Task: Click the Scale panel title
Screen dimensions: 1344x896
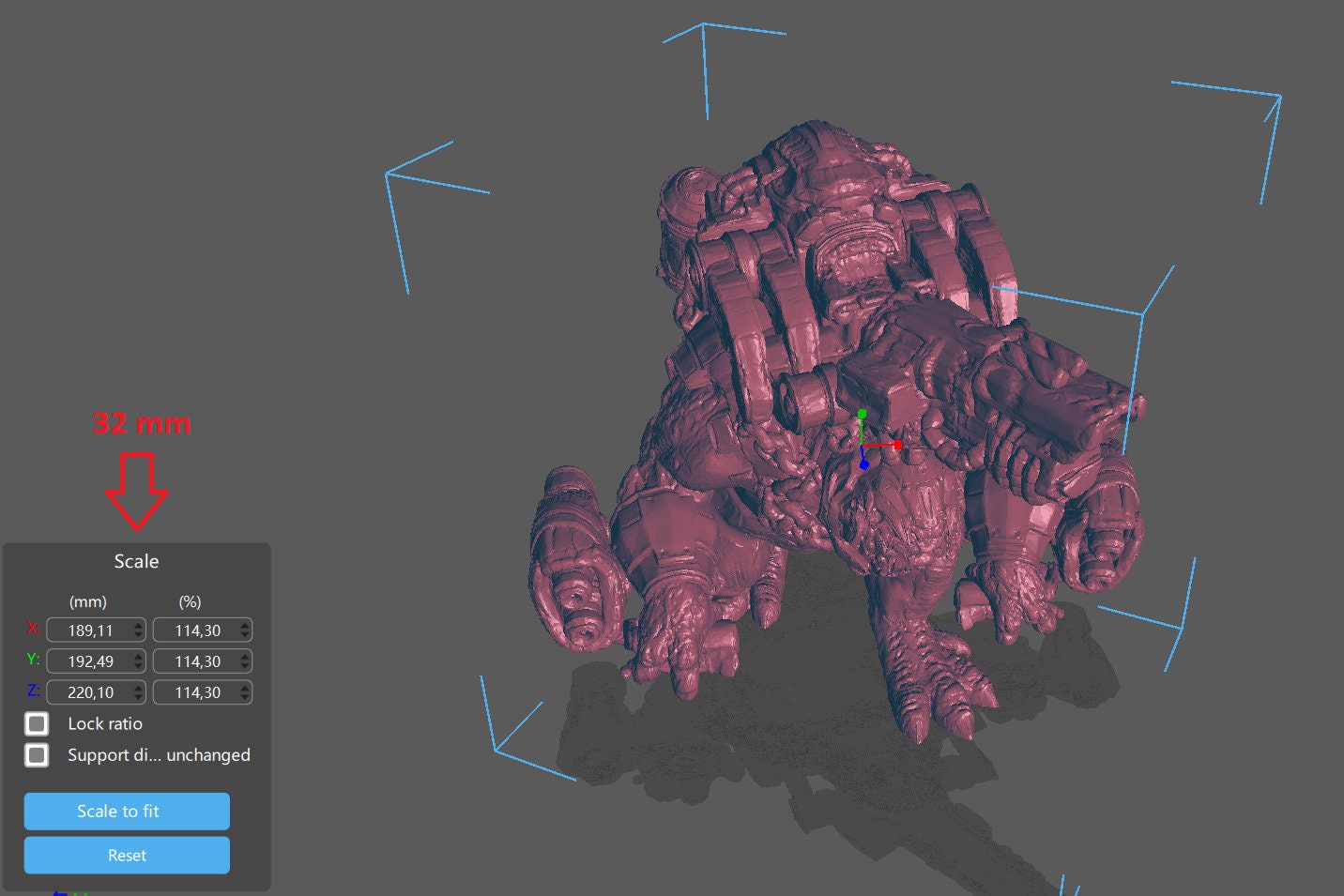Action: [136, 560]
